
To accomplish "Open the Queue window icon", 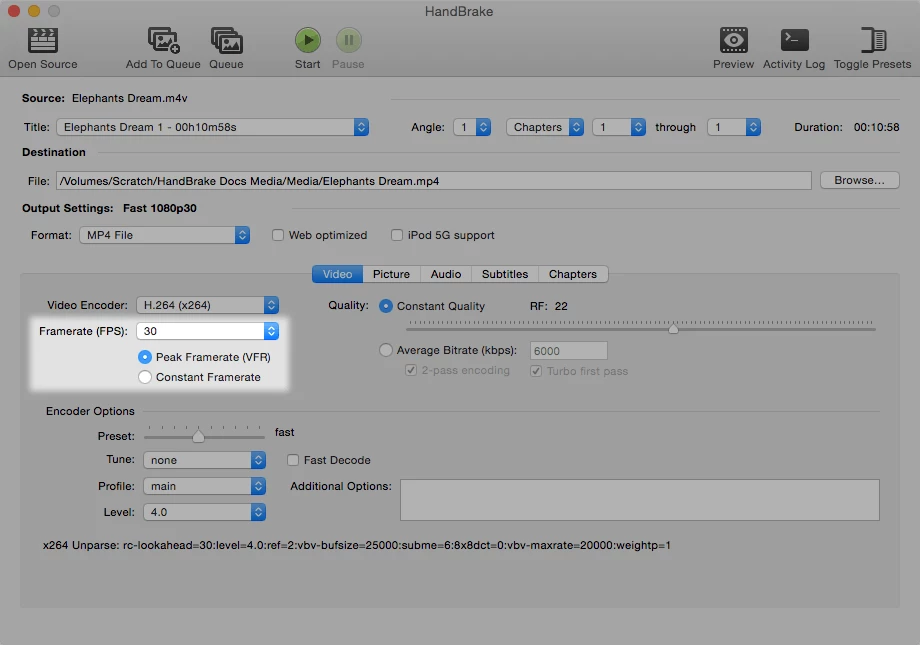I will [x=226, y=40].
